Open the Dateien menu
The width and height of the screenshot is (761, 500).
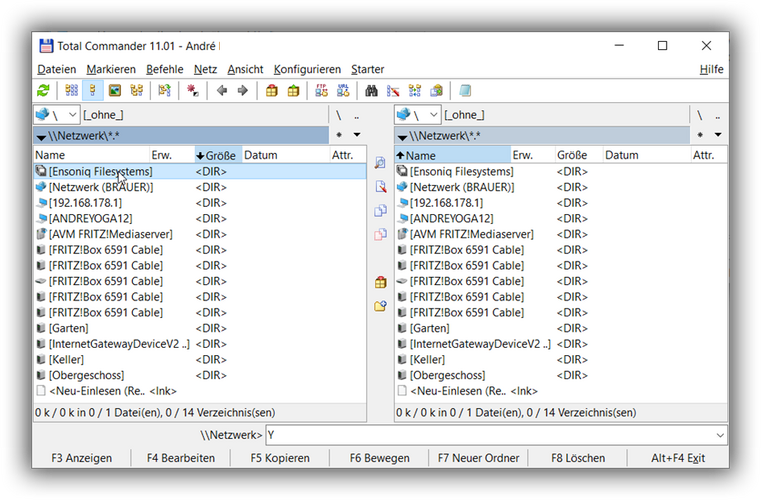pyautogui.click(x=57, y=69)
